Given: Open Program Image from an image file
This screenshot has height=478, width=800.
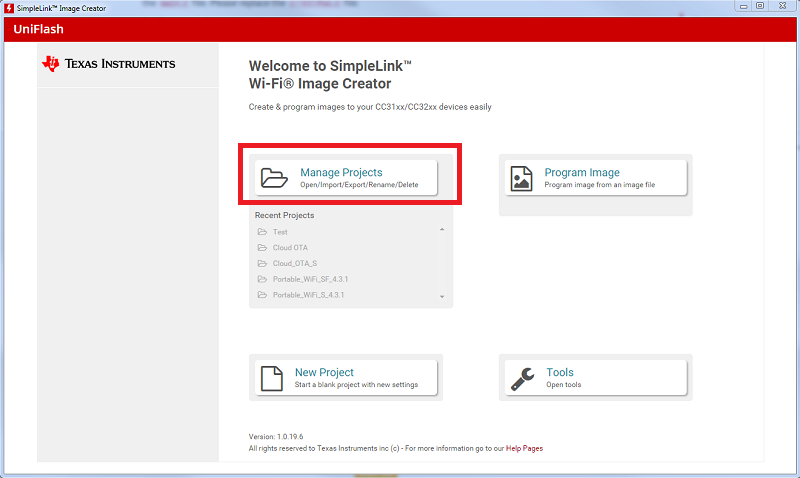Looking at the screenshot, I should click(595, 178).
